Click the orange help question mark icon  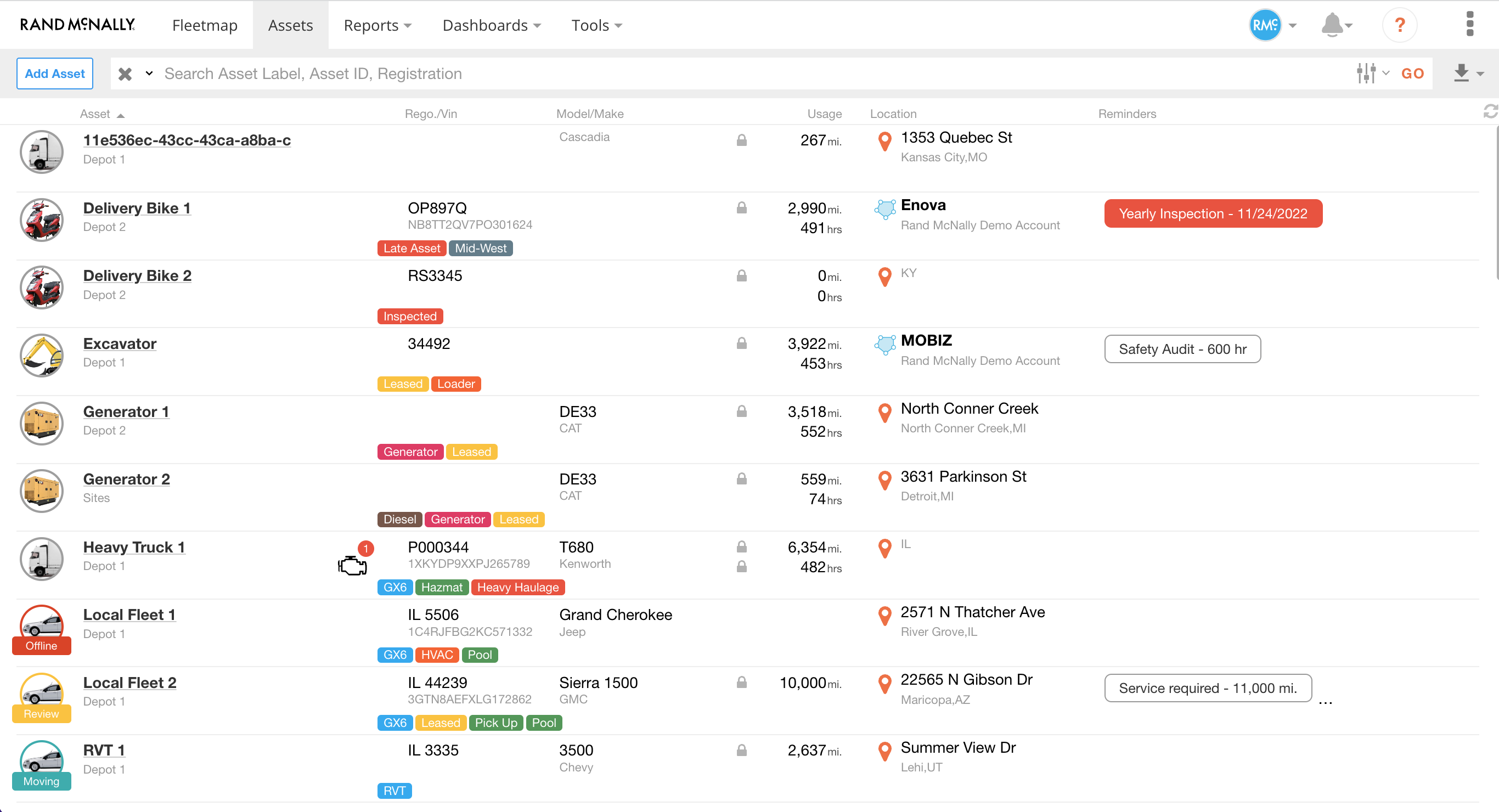tap(1400, 25)
